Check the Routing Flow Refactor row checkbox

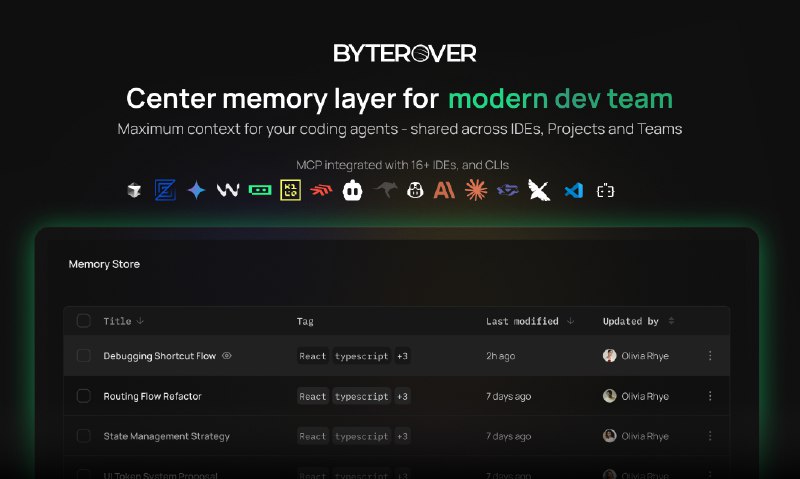(84, 396)
